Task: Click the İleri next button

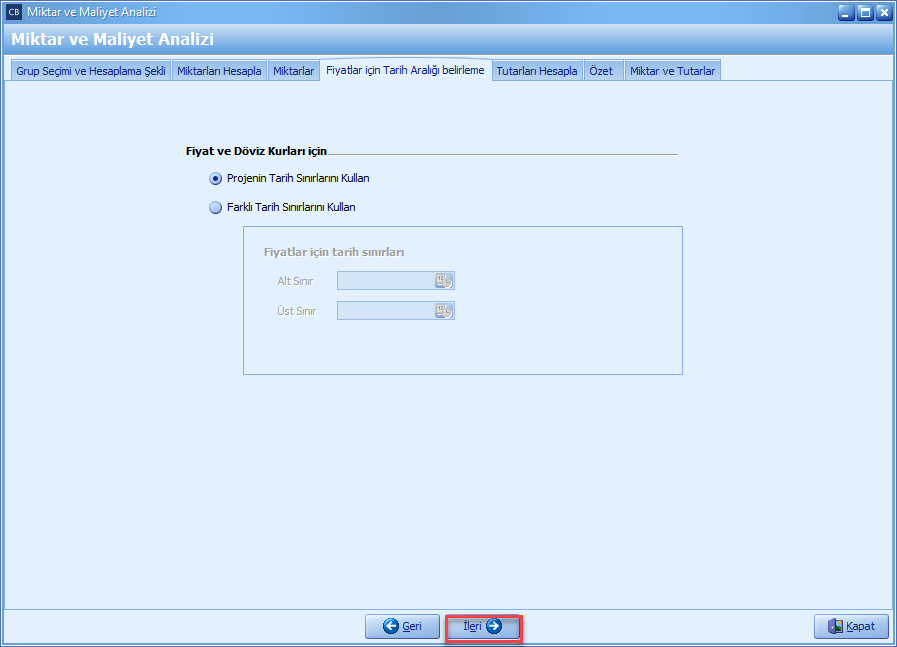Action: coord(483,627)
